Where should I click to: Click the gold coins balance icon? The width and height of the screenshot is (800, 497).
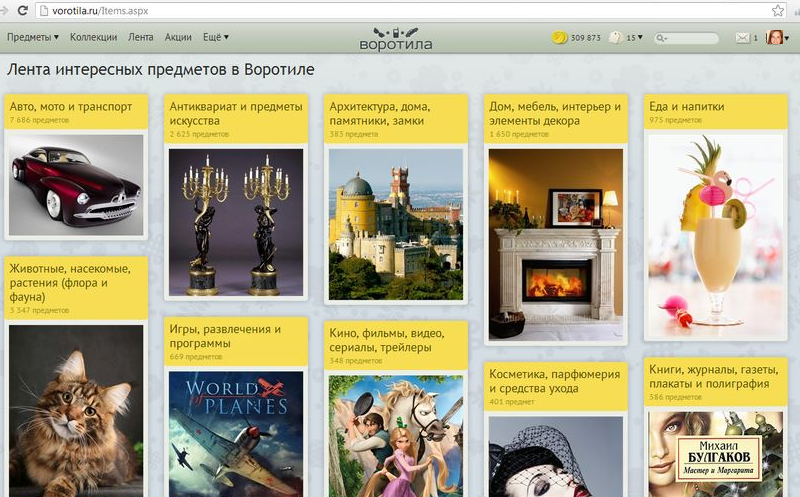click(559, 37)
